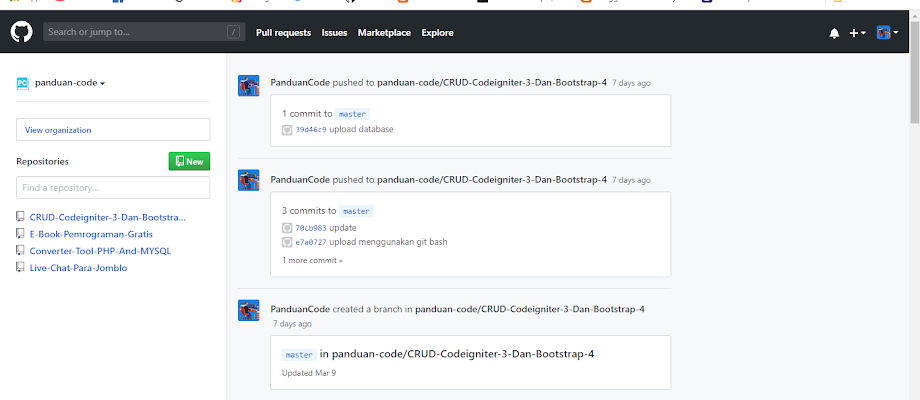The image size is (920, 400).
Task: Click the Updated Mar 9 text
Action: point(309,372)
